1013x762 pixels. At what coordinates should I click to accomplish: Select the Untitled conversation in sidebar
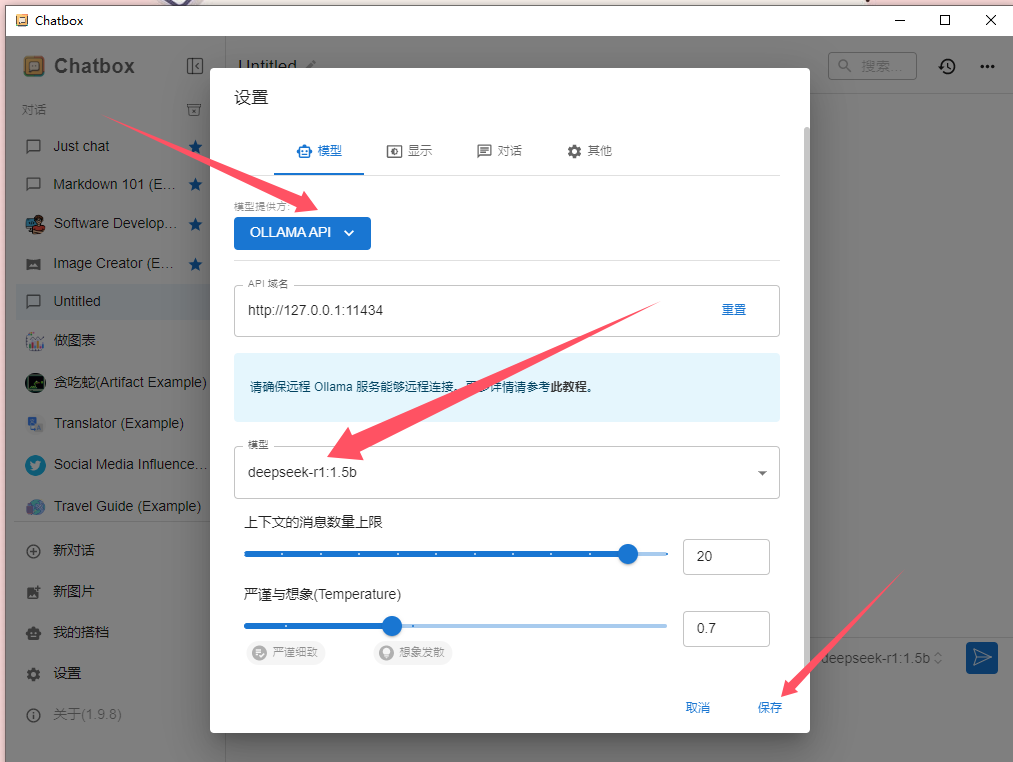point(112,301)
